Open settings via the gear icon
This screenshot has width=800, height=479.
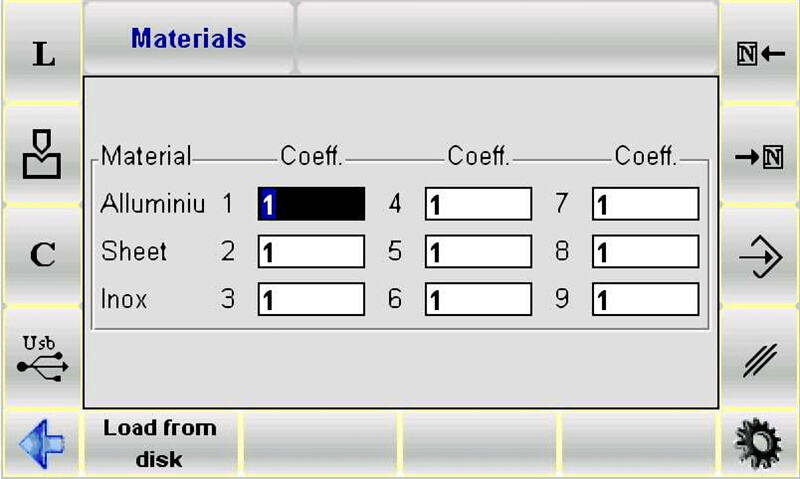point(759,442)
